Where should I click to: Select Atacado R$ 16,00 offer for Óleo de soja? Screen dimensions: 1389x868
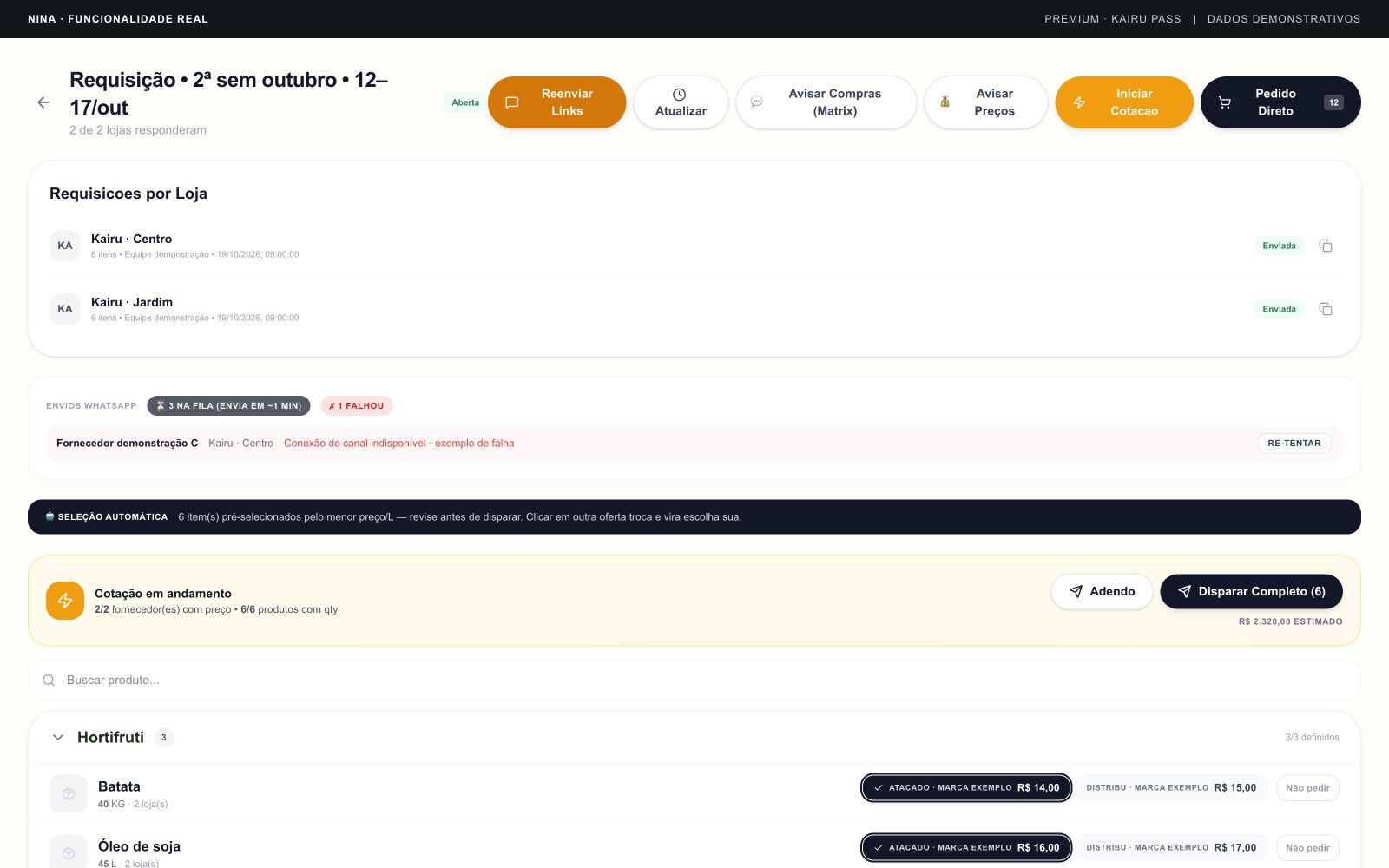[x=966, y=847]
